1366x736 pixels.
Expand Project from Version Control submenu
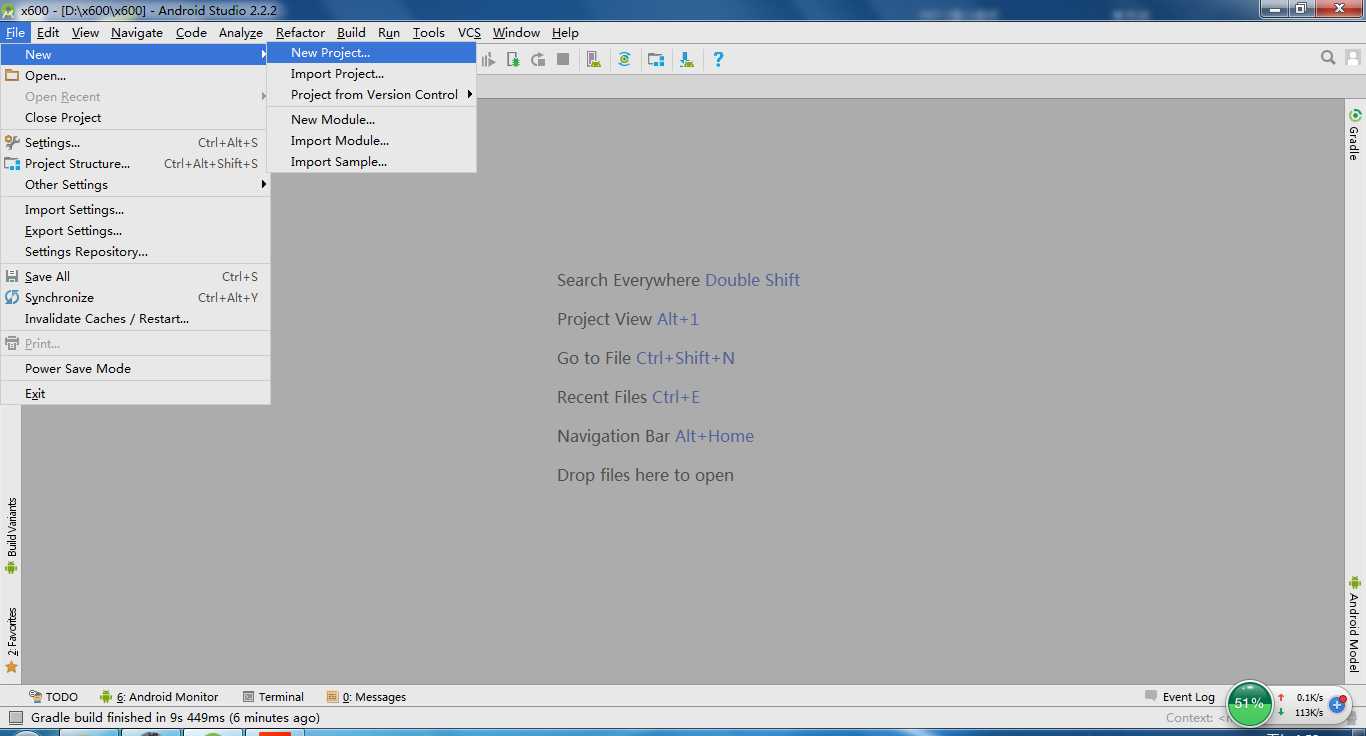[372, 95]
